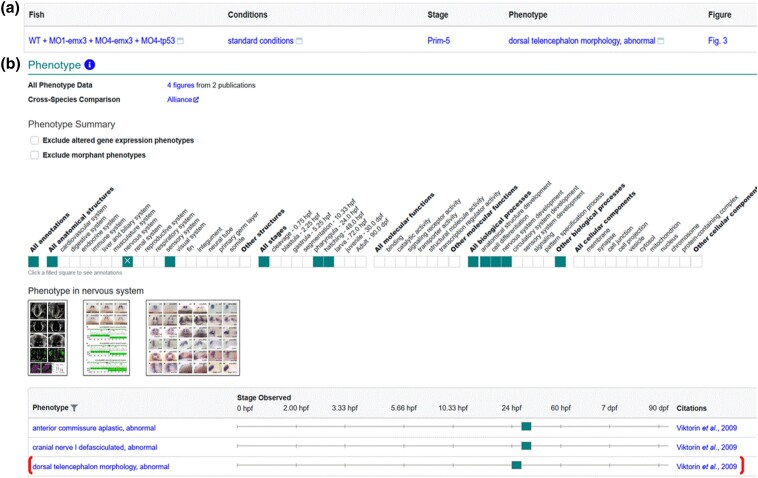Image resolution: width=758 pixels, height=478 pixels.
Task: Click the Phenotype section title
Action: click(54, 65)
